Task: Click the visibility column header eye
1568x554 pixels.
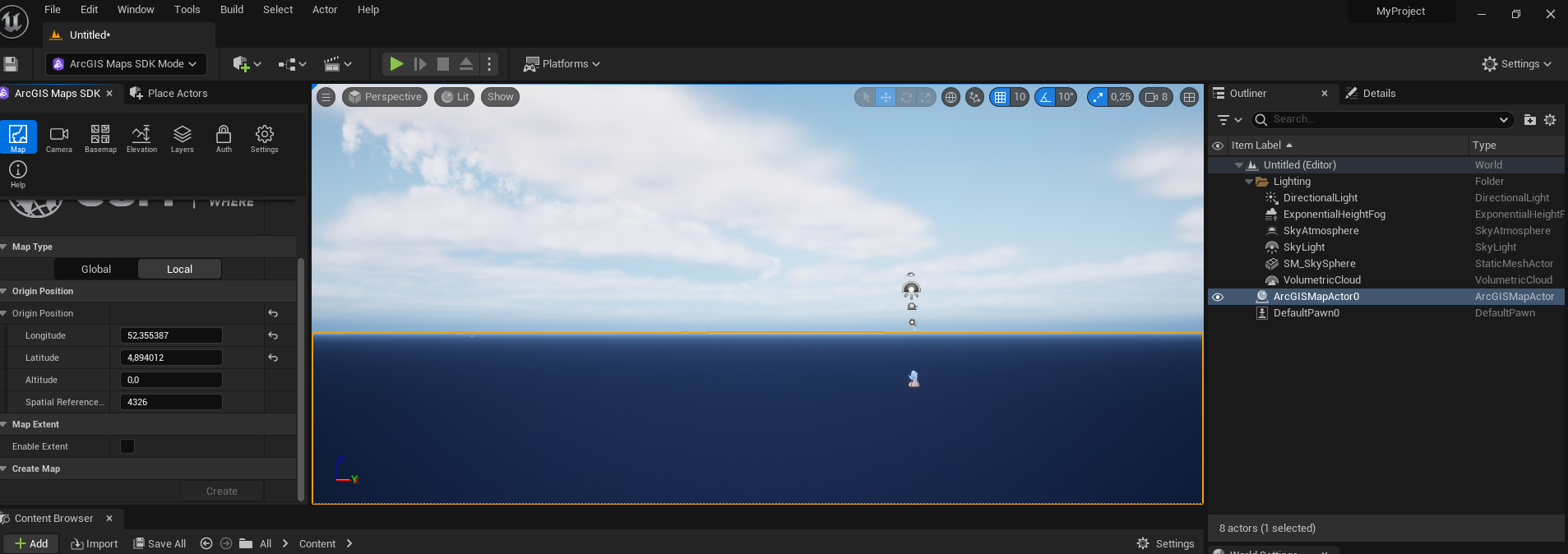Action: point(1218,145)
